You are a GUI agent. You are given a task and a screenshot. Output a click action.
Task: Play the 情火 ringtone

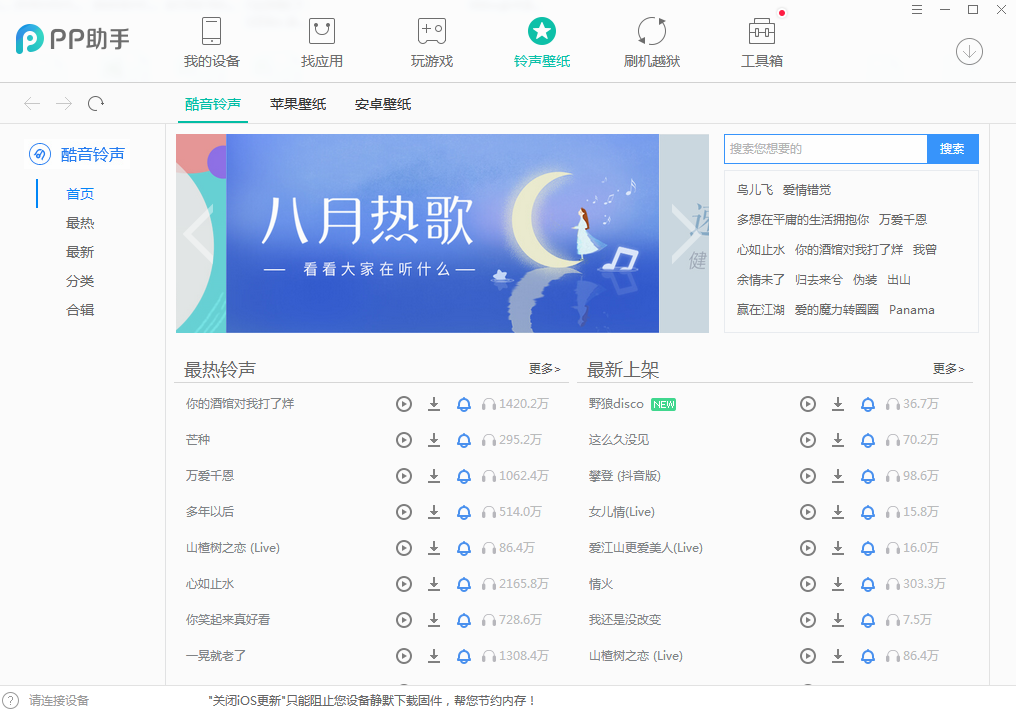coord(808,584)
